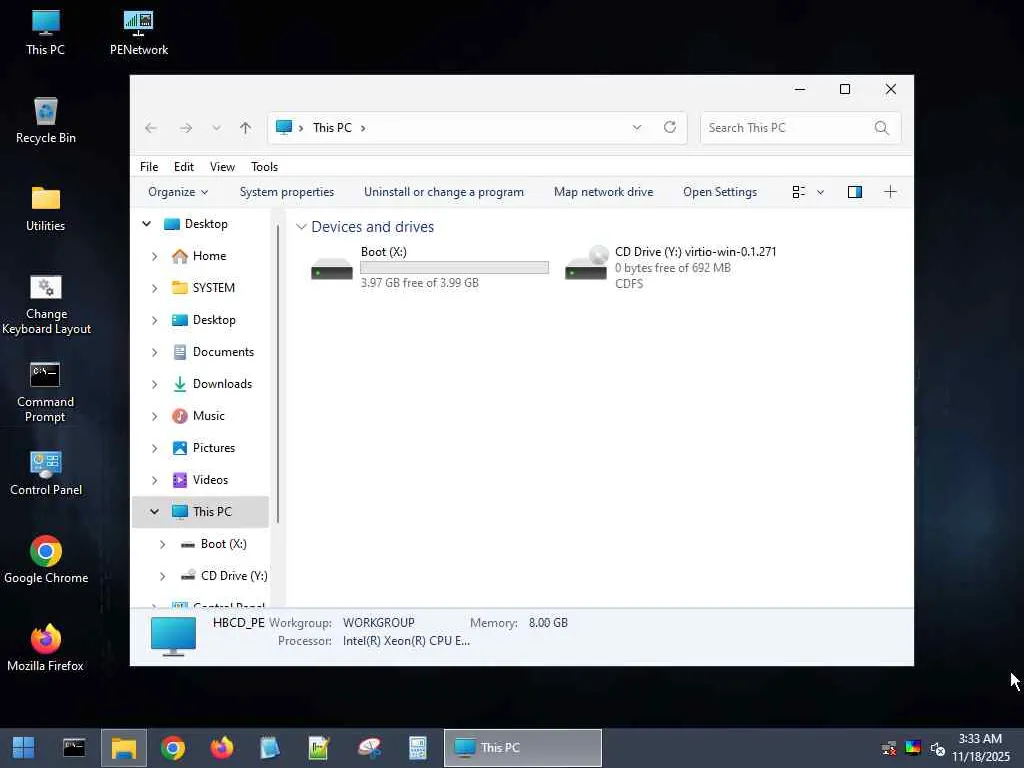Open the Utilities folder on desktop
The height and width of the screenshot is (768, 1024).
click(x=46, y=209)
